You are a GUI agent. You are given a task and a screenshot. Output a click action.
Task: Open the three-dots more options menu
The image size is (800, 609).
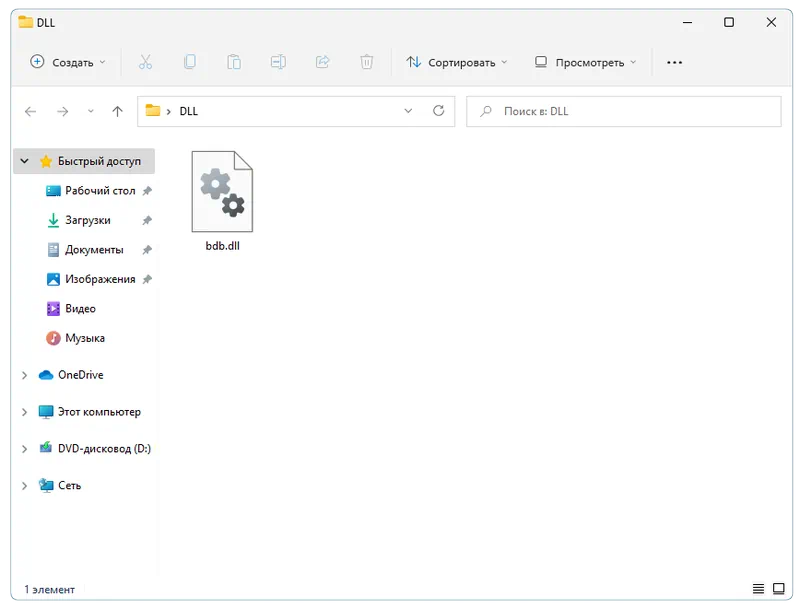point(674,62)
